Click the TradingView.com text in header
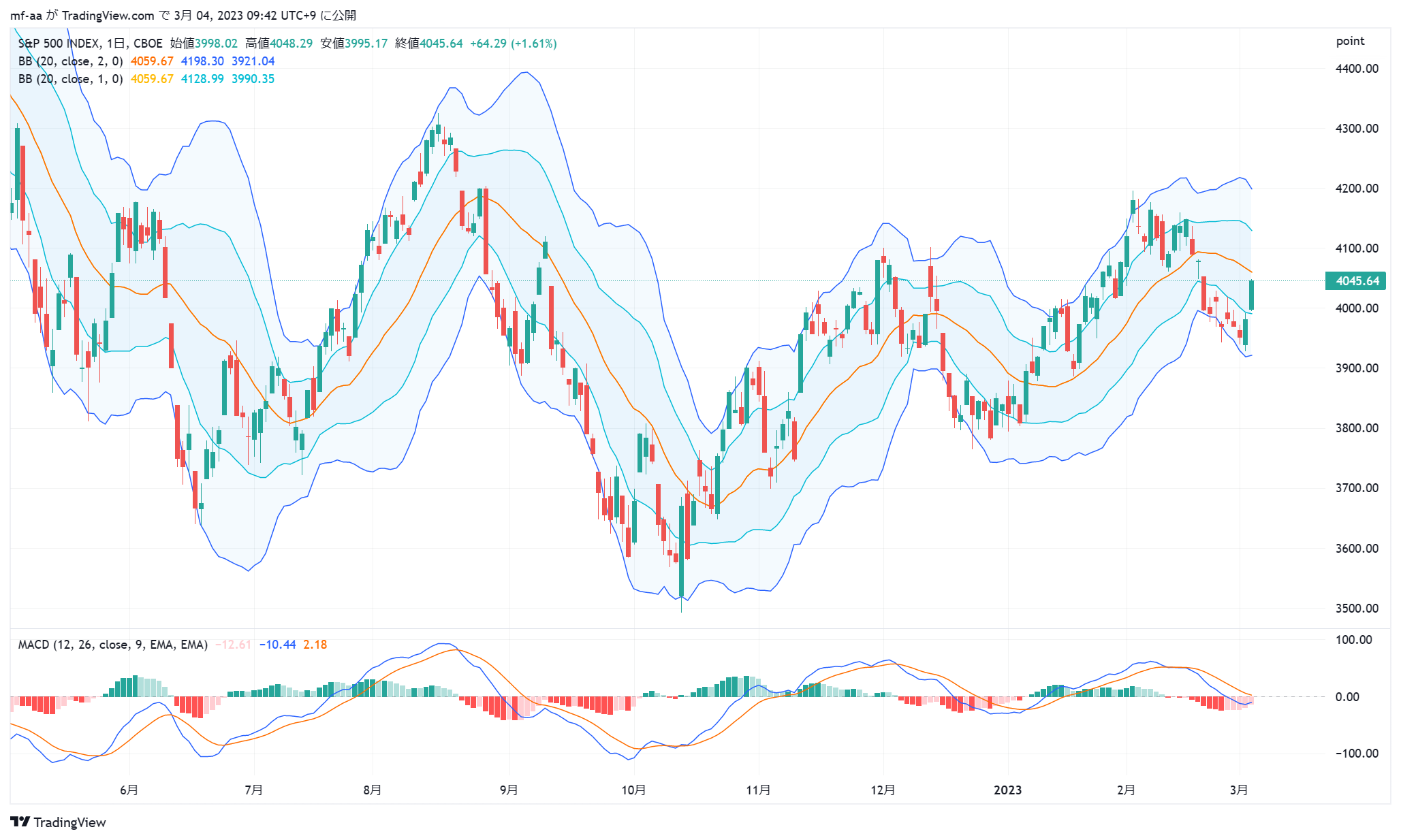This screenshot has width=1401, height=840. [108, 16]
